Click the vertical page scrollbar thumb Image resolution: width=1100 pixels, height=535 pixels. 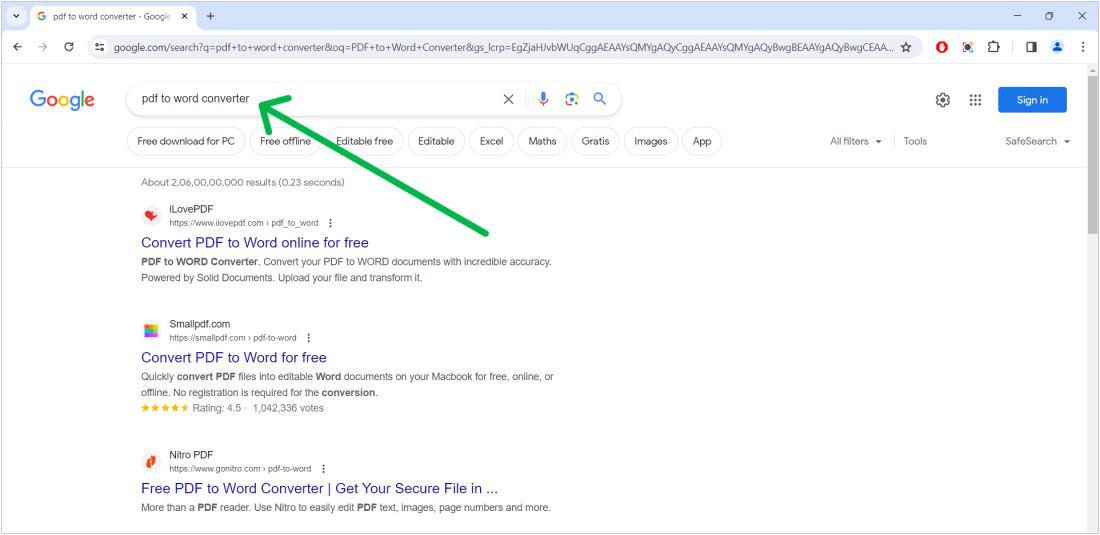coord(1093,154)
